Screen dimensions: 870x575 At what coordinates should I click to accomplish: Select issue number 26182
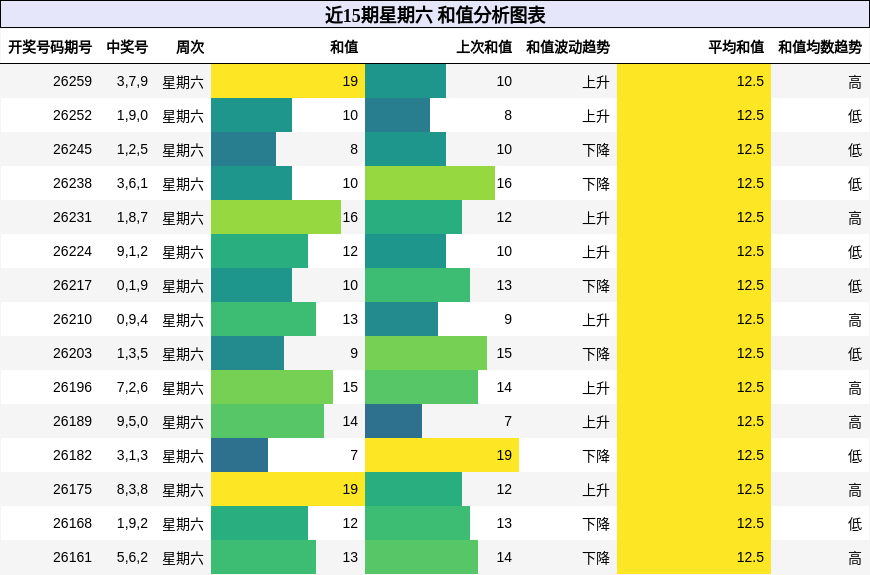(x=73, y=455)
